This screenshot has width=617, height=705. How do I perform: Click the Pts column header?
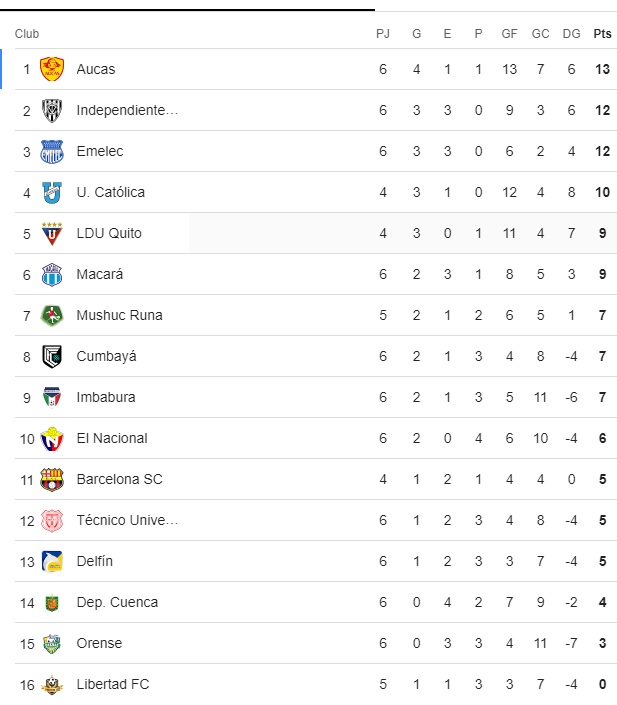pyautogui.click(x=602, y=34)
